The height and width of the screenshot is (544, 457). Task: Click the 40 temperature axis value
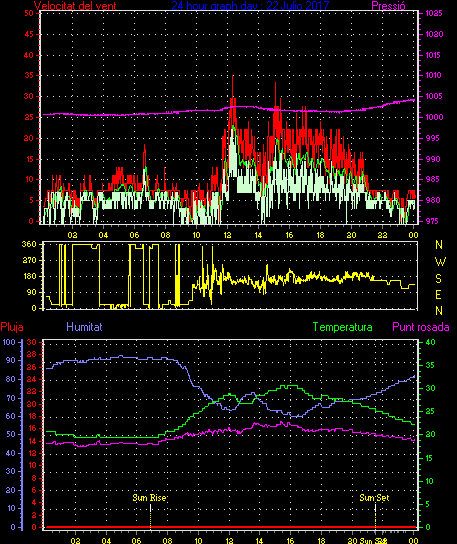(430, 342)
